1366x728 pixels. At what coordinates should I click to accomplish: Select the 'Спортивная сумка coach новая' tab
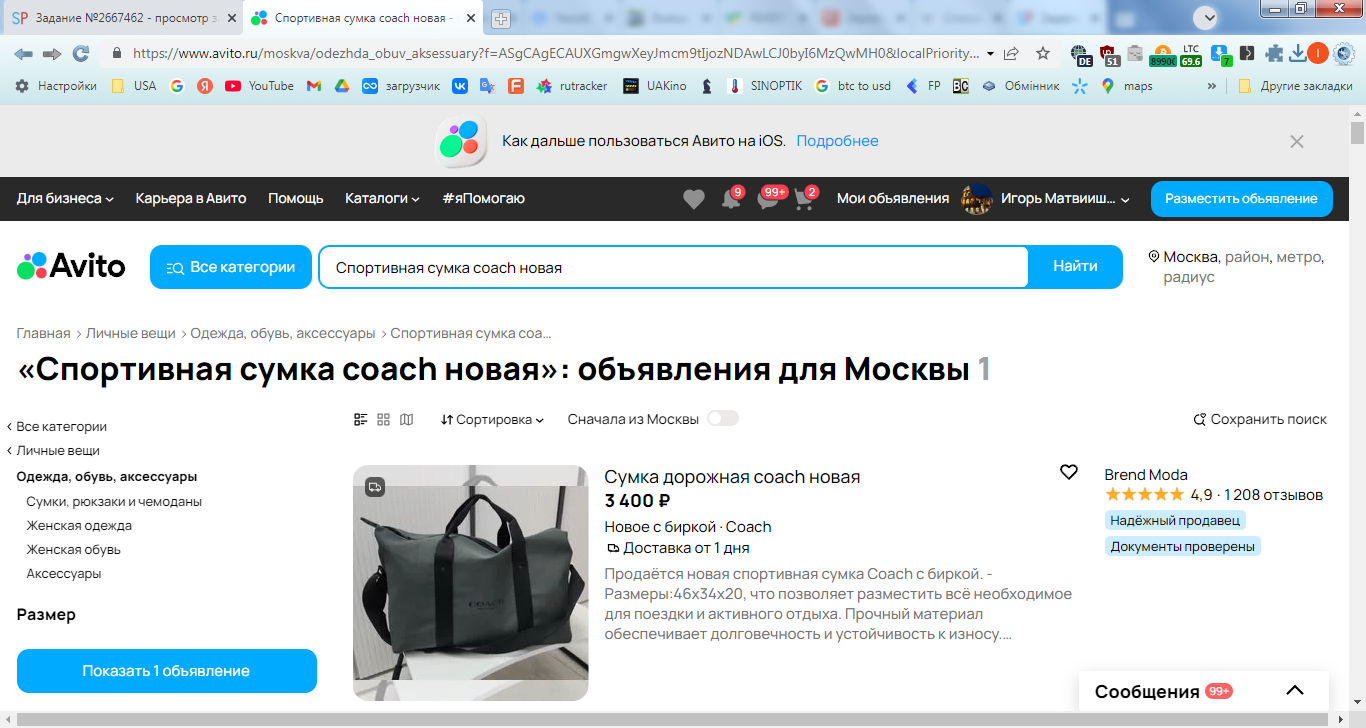(x=362, y=18)
